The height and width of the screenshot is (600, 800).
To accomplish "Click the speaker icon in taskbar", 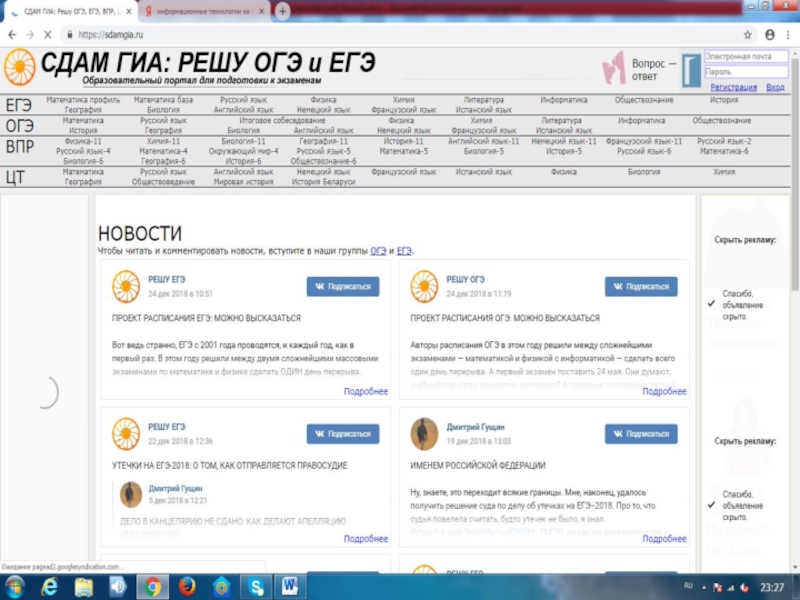I will [x=118, y=587].
